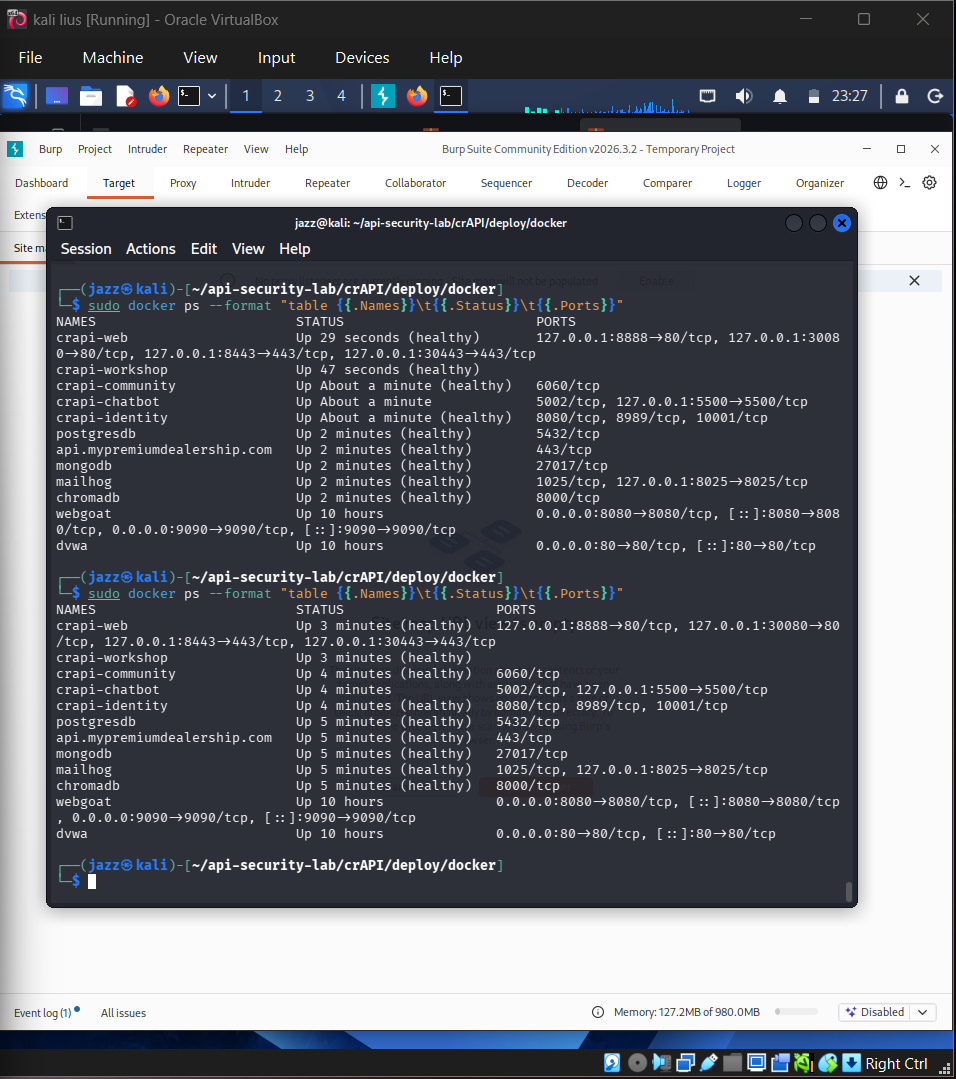
Task: Click VirtualBox optical disk status icon
Action: (x=638, y=1063)
